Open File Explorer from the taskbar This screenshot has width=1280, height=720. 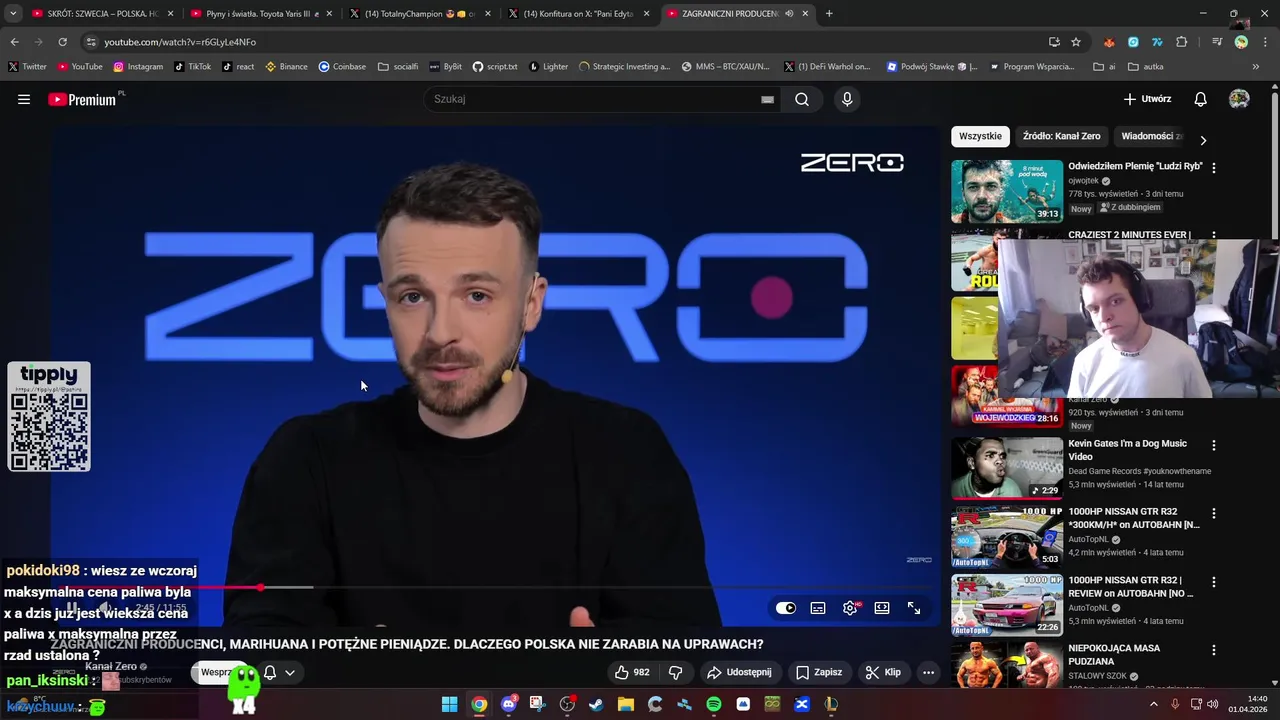click(x=626, y=704)
